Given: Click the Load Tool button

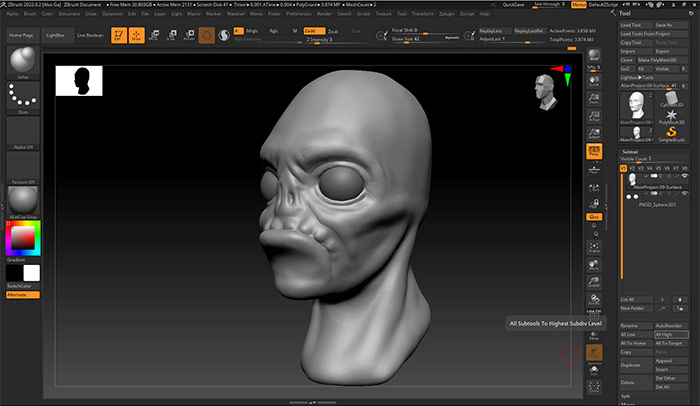Looking at the screenshot, I should (x=632, y=25).
